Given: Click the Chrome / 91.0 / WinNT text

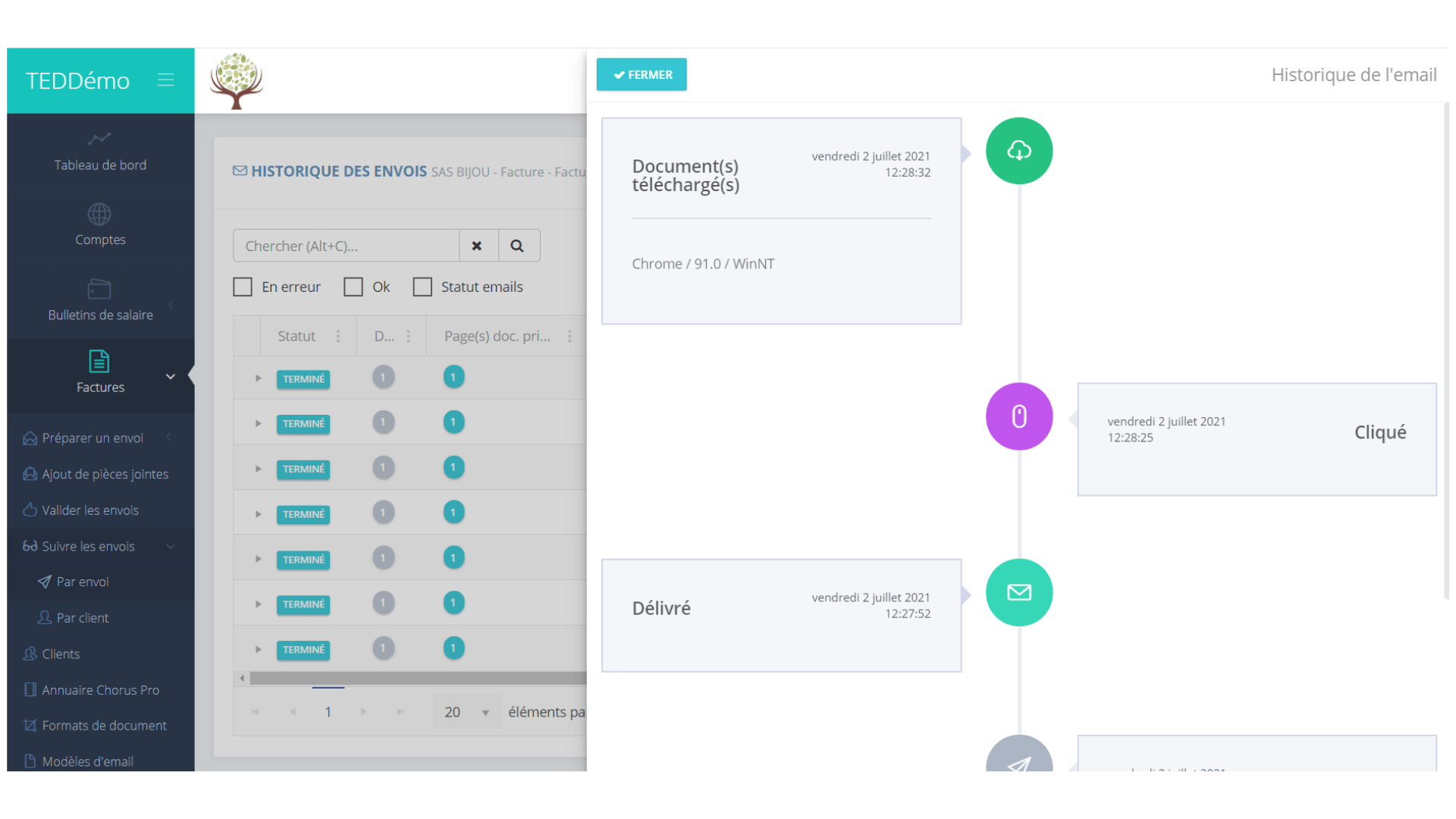Looking at the screenshot, I should point(703,263).
